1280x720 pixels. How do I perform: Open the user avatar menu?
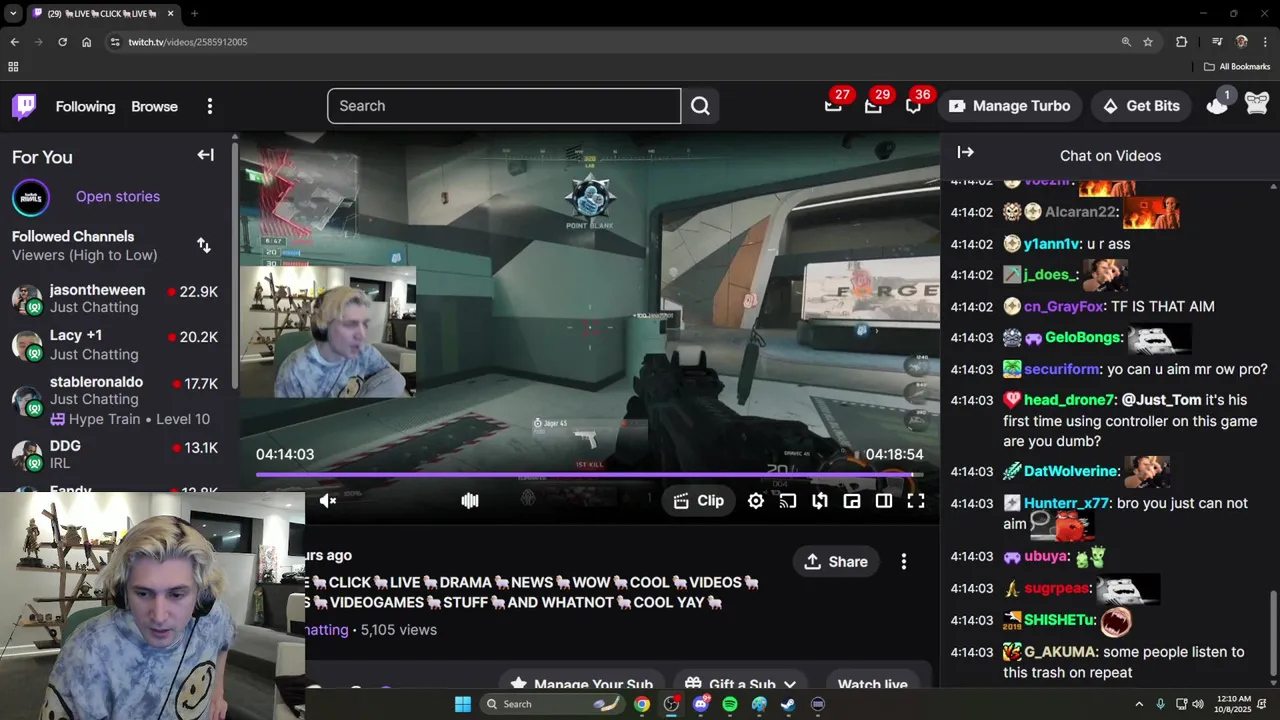click(1257, 104)
